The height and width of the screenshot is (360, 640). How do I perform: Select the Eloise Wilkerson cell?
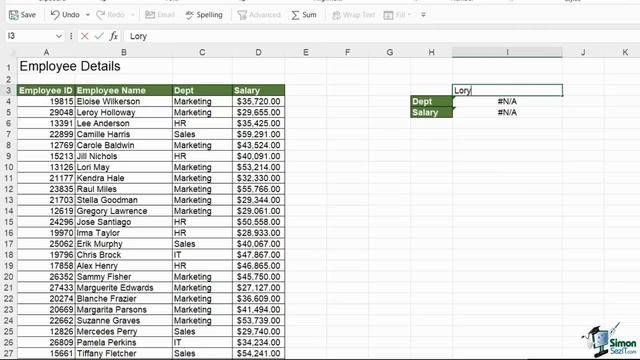pos(124,101)
